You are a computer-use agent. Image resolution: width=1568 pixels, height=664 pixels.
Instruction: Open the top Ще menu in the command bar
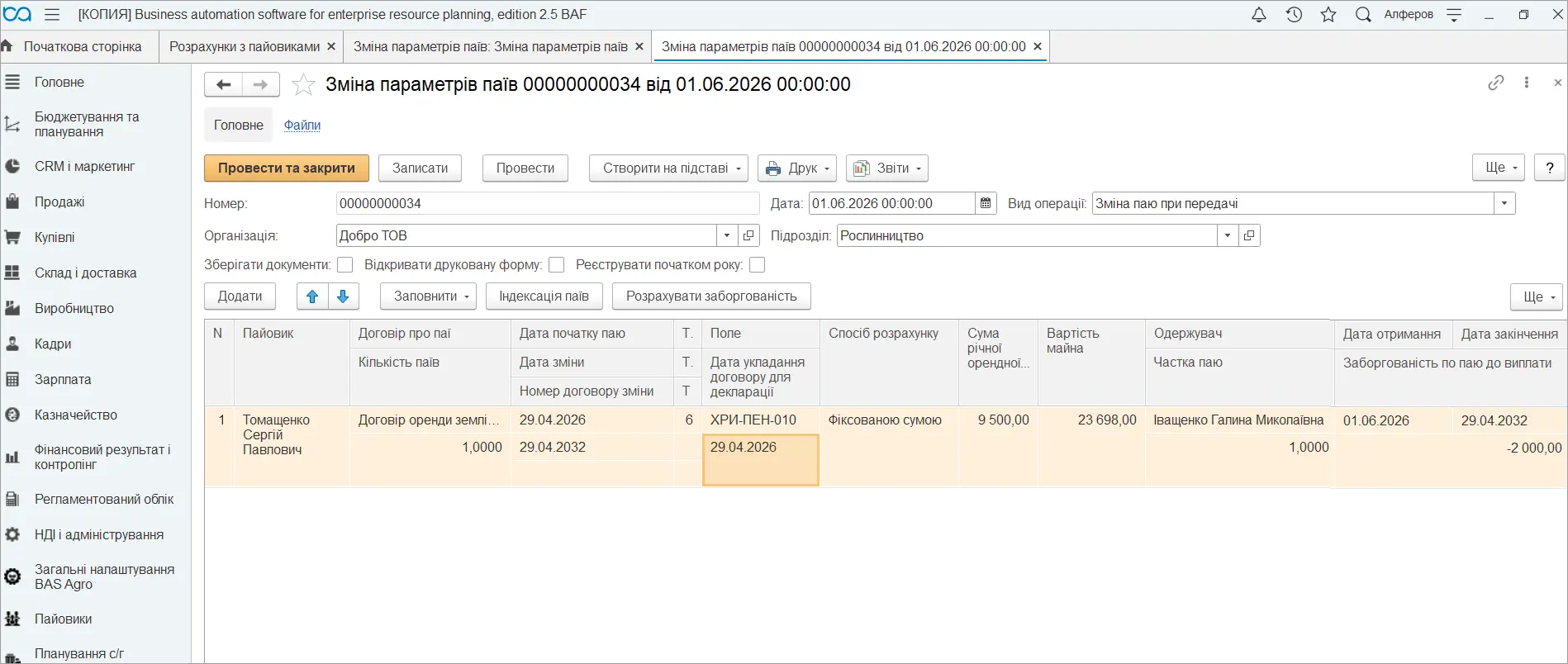(1498, 168)
